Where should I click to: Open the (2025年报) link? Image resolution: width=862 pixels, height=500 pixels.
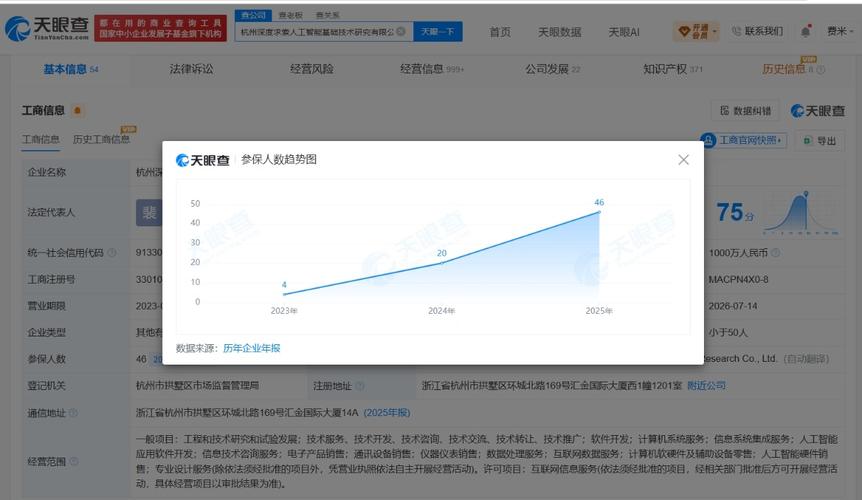pyautogui.click(x=387, y=413)
